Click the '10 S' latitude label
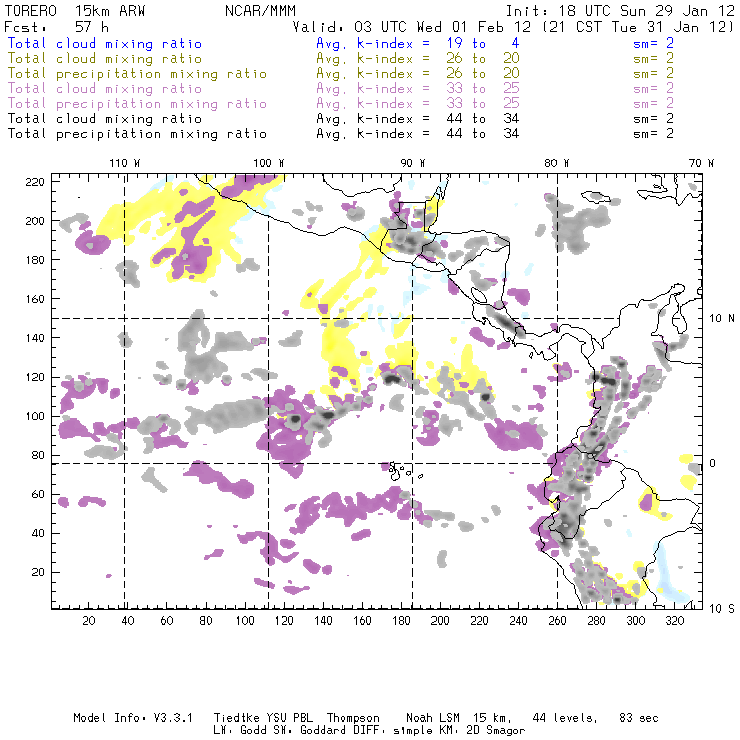The width and height of the screenshot is (740, 740). 722,609
